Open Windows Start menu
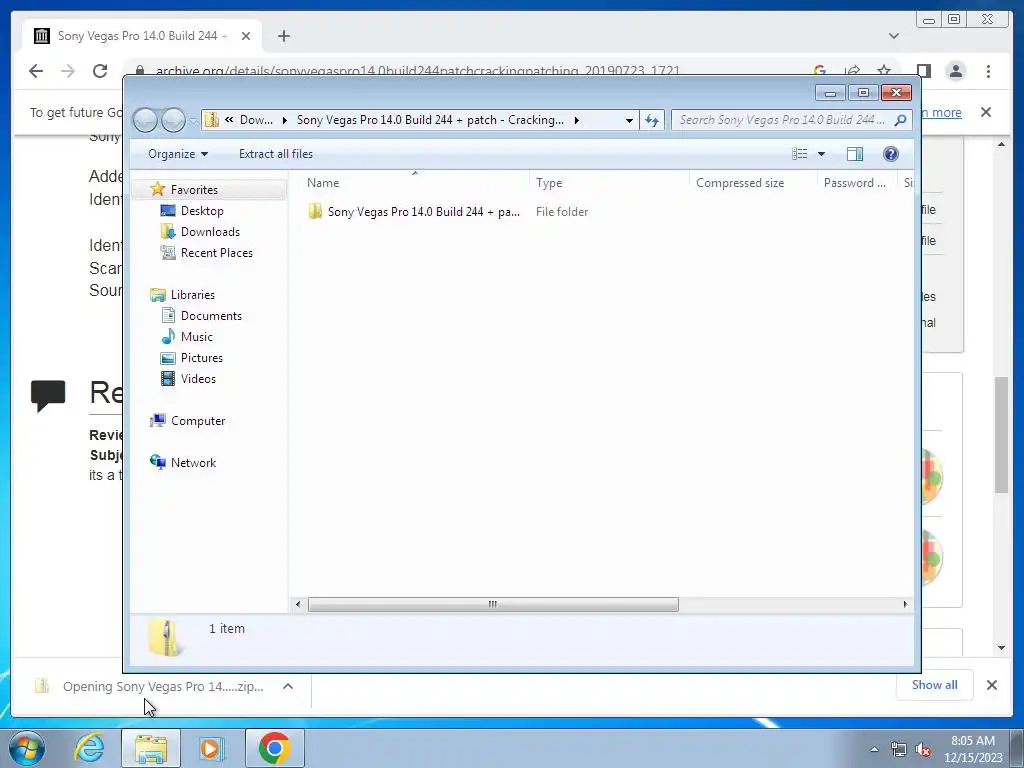Viewport: 1024px width, 768px height. tap(27, 748)
